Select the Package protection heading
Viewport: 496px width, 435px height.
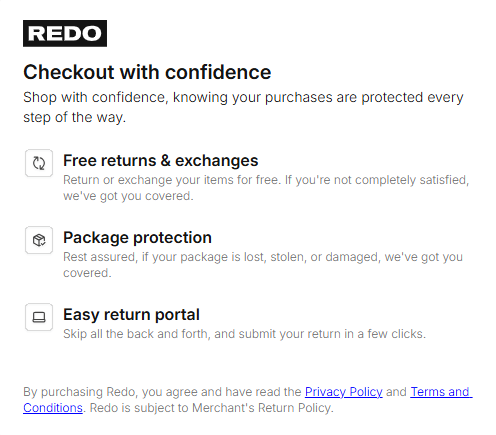tap(137, 238)
